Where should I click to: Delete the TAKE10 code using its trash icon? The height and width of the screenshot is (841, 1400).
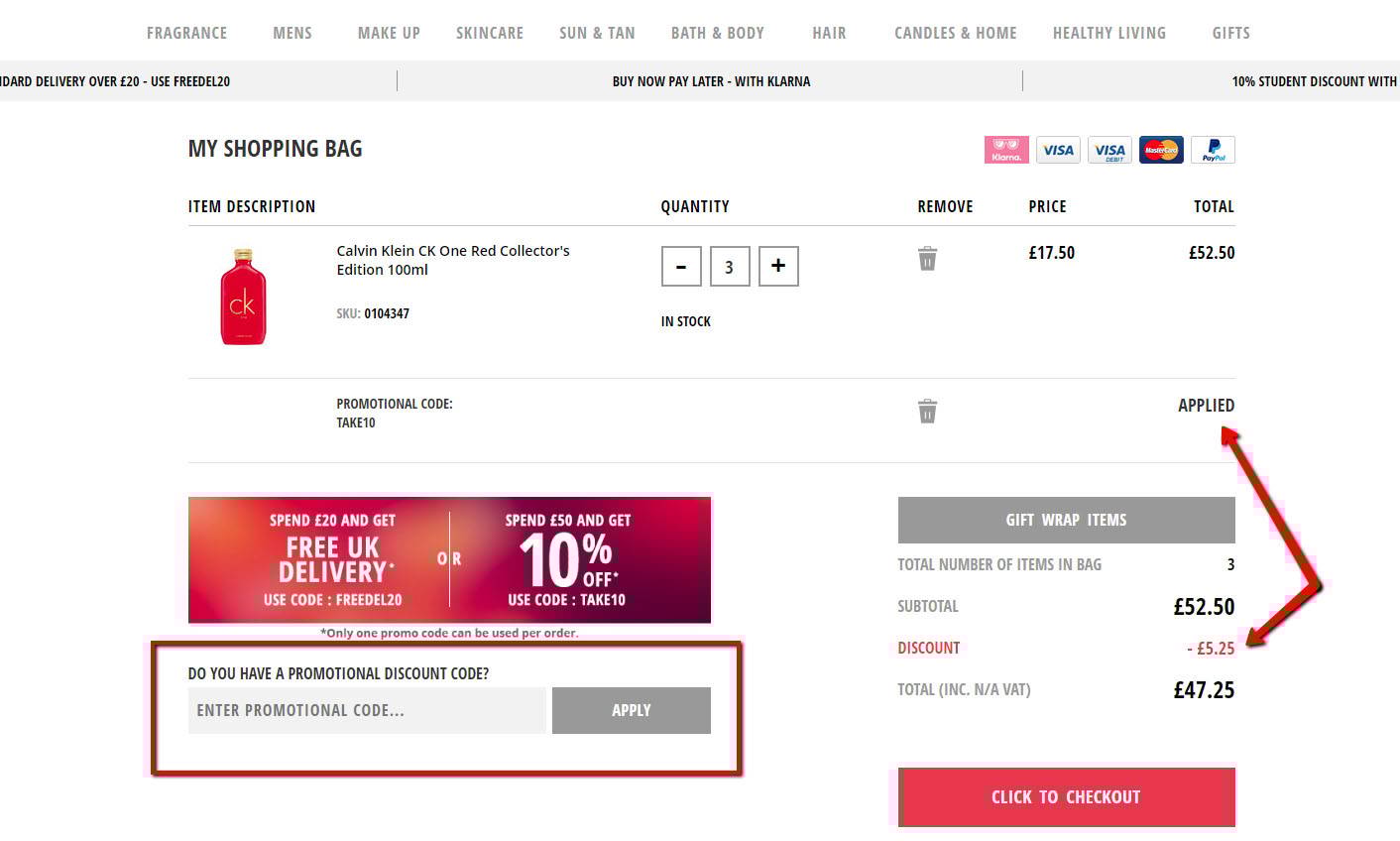point(927,410)
